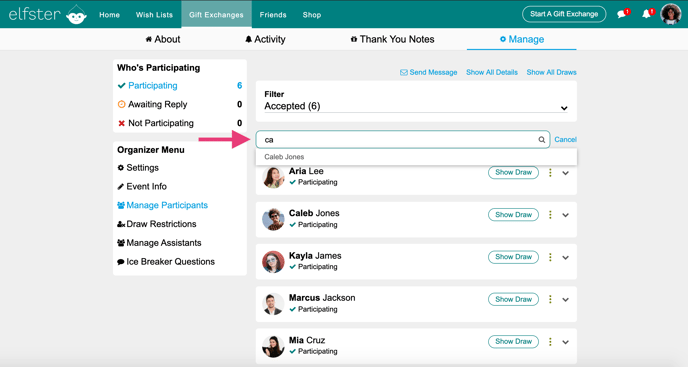Screen dimensions: 688x367
Task: Click Show All Draws link
Action: [552, 72]
